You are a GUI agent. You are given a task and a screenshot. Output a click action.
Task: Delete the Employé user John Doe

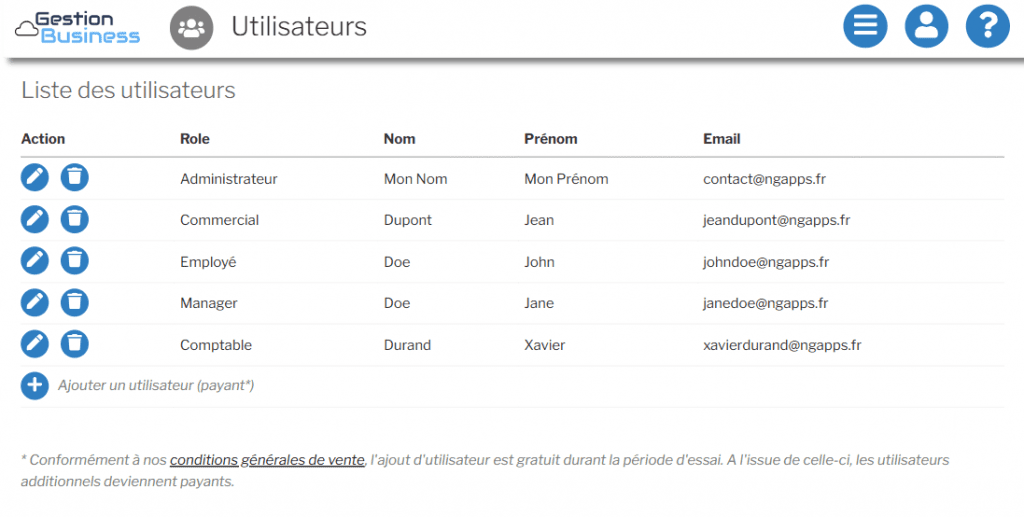pos(74,261)
